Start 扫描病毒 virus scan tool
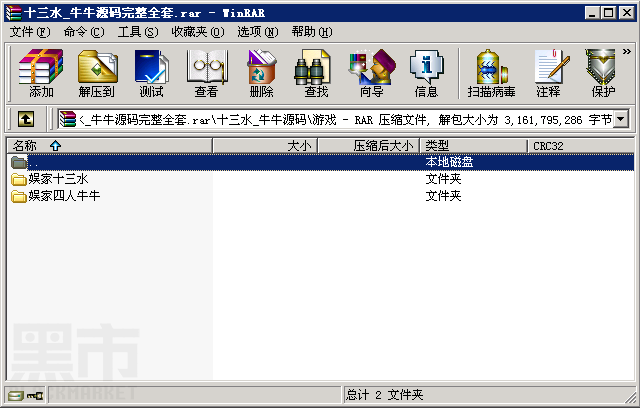This screenshot has height=408, width=640. [x=491, y=73]
